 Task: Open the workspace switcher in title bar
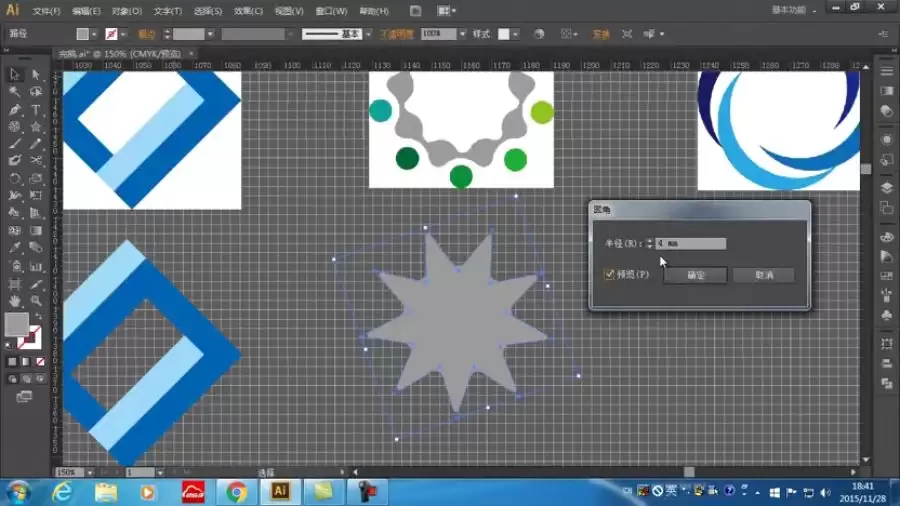[x=794, y=10]
